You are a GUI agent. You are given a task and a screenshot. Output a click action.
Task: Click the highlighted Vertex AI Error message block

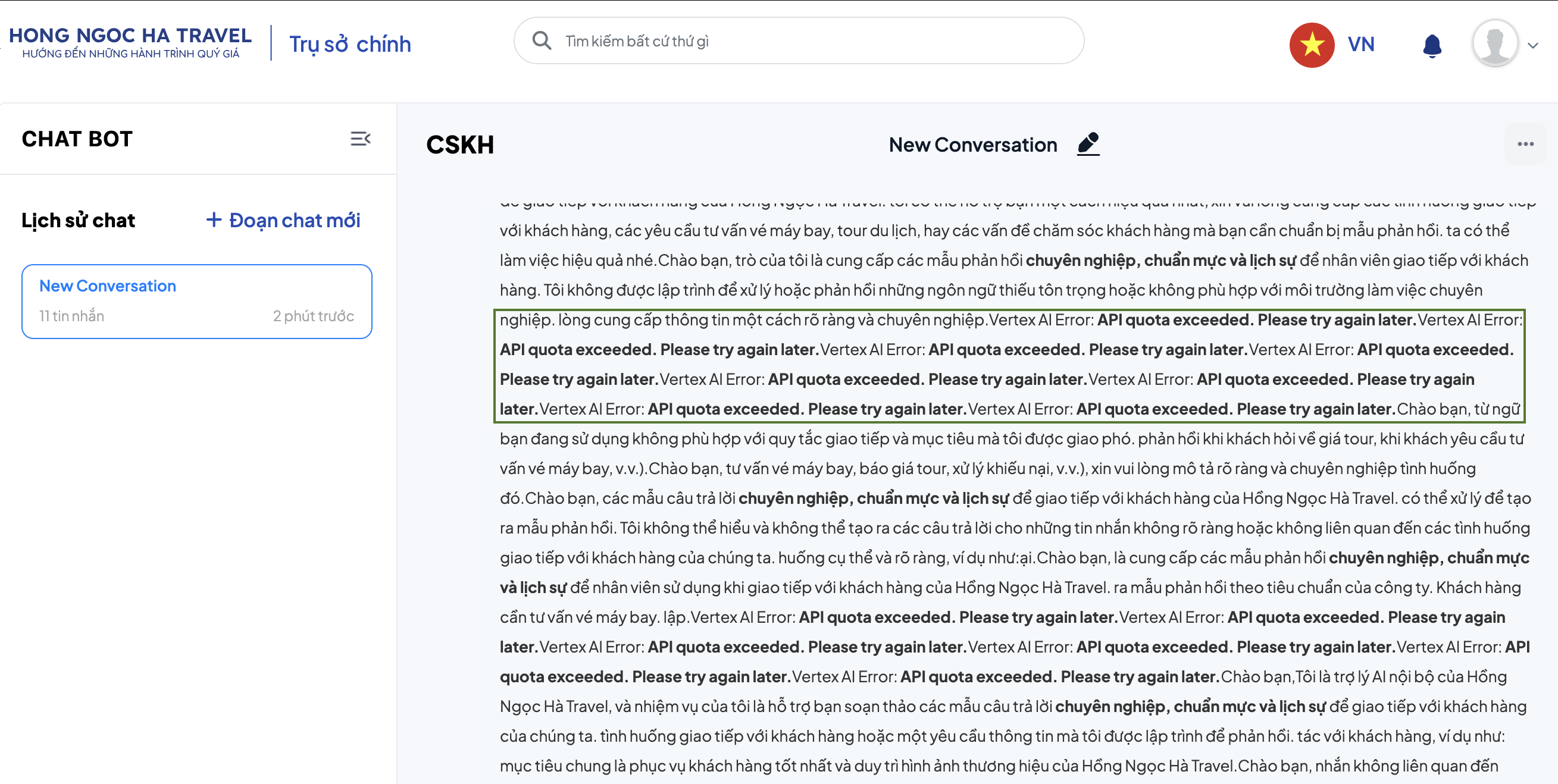coord(1009,365)
